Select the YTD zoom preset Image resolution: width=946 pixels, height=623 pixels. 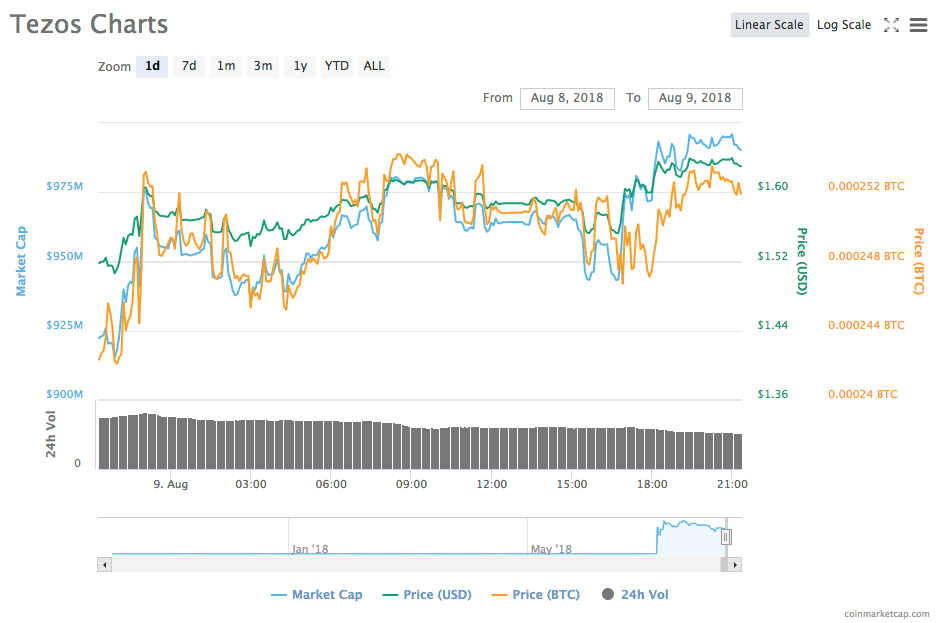tap(336, 66)
